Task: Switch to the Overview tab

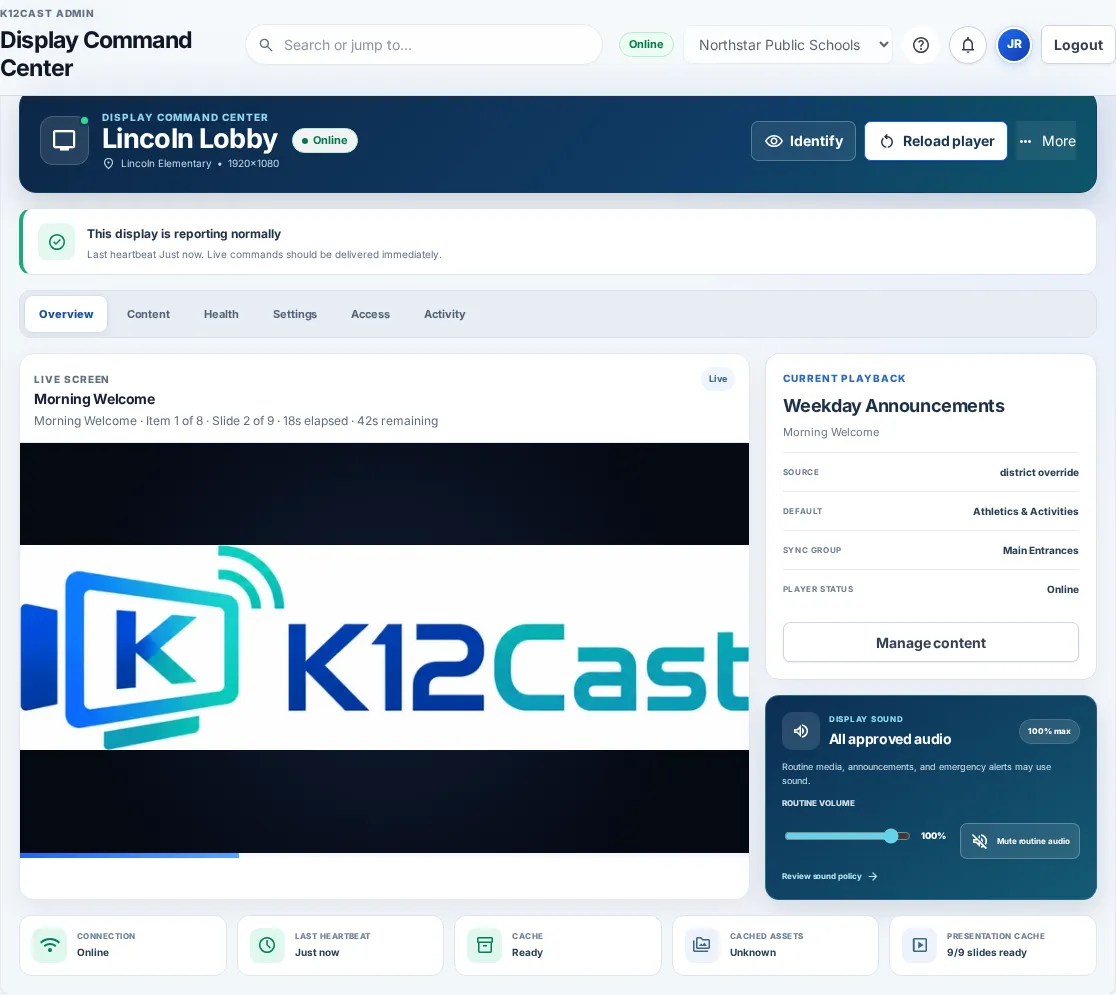Action: coord(66,314)
